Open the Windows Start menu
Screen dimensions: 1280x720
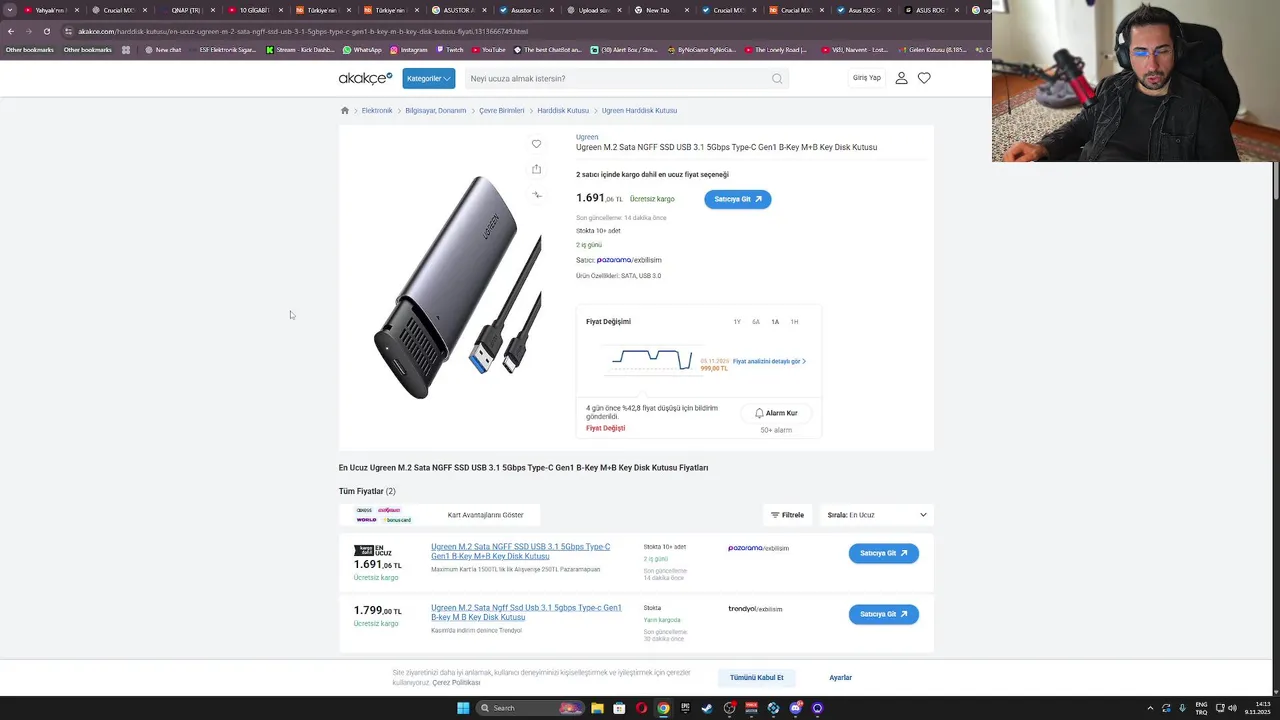point(463,708)
